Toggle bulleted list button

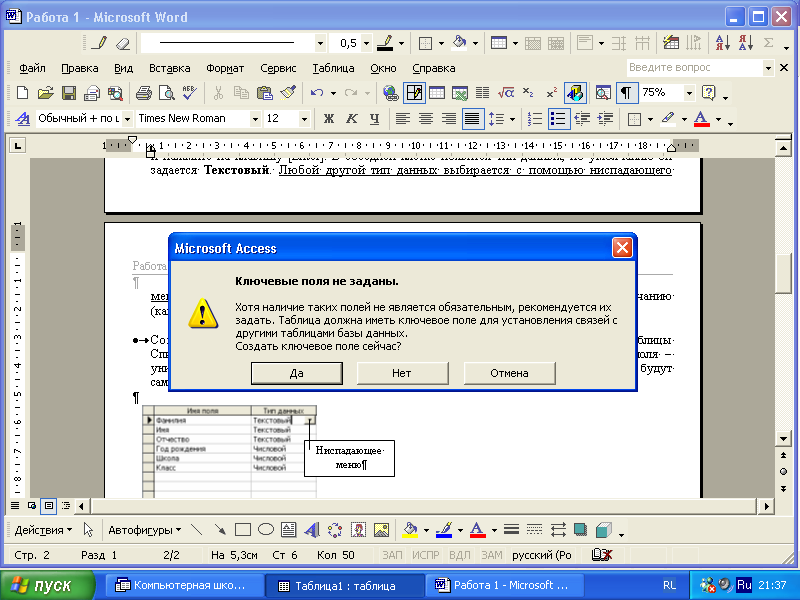tap(558, 119)
